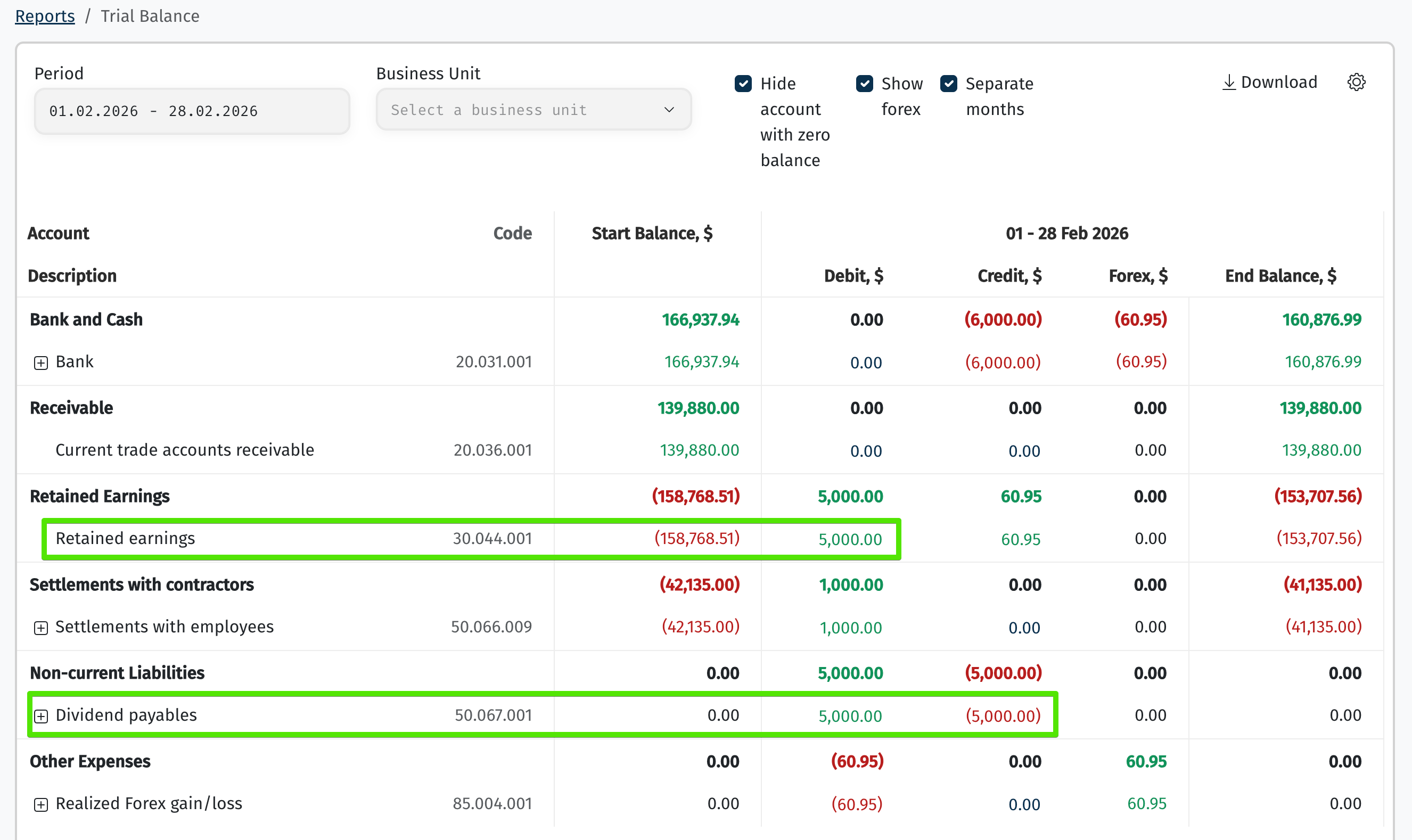Open Current trade accounts receivable credit value

[x=1024, y=451]
